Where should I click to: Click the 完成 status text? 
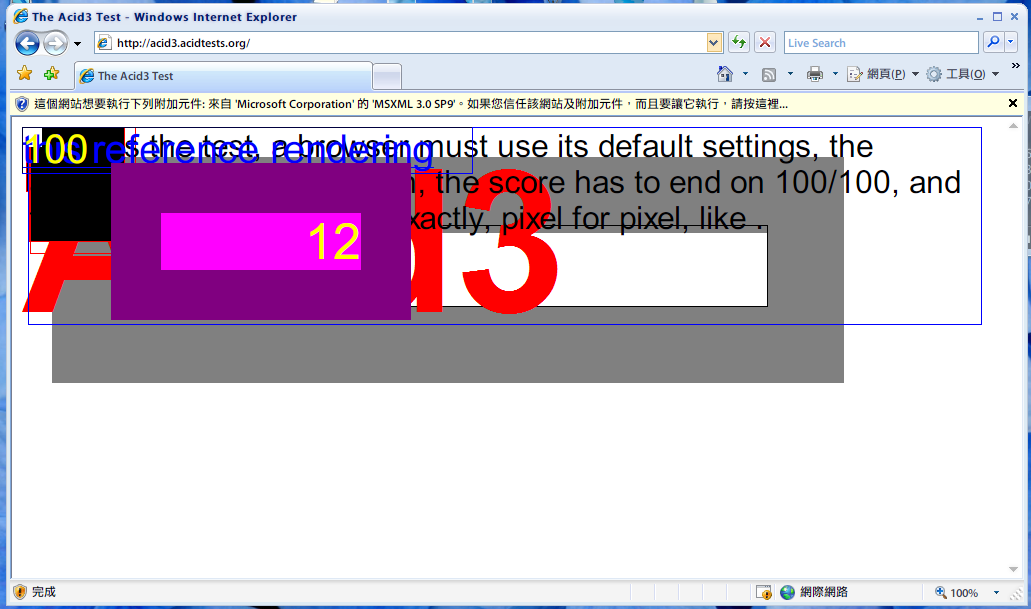[x=44, y=592]
